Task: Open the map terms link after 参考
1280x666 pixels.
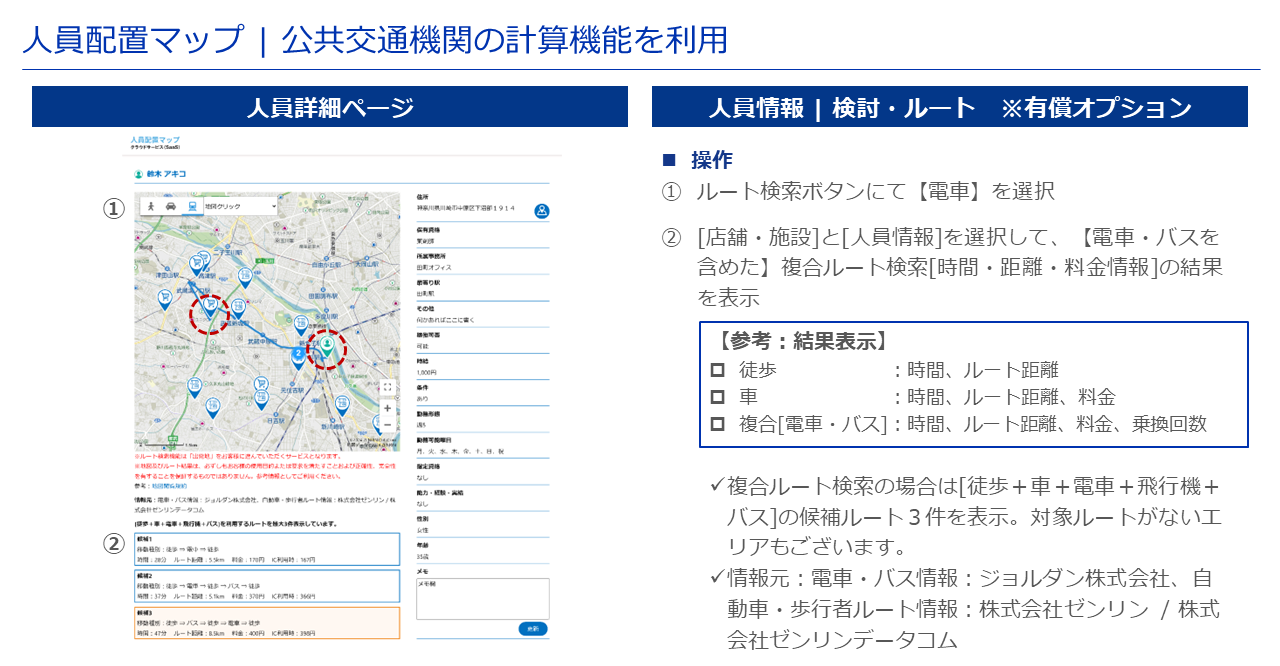Action: 169,486
